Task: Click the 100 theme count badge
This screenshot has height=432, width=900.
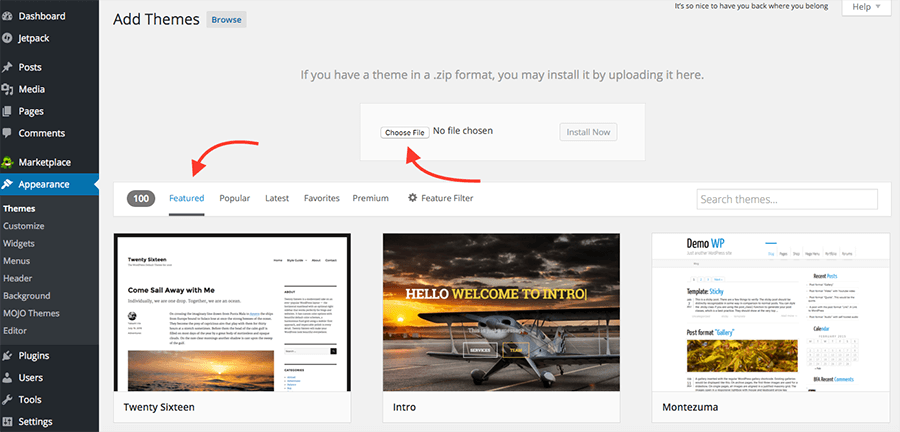Action: click(141, 199)
